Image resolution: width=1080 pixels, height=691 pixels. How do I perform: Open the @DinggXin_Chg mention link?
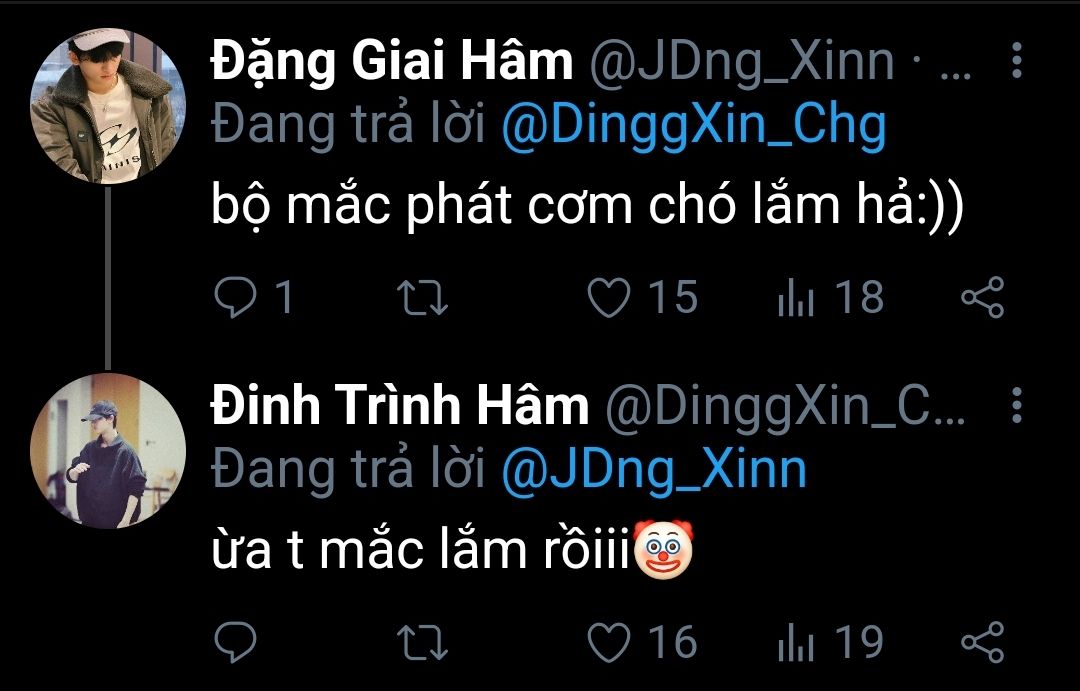click(692, 127)
